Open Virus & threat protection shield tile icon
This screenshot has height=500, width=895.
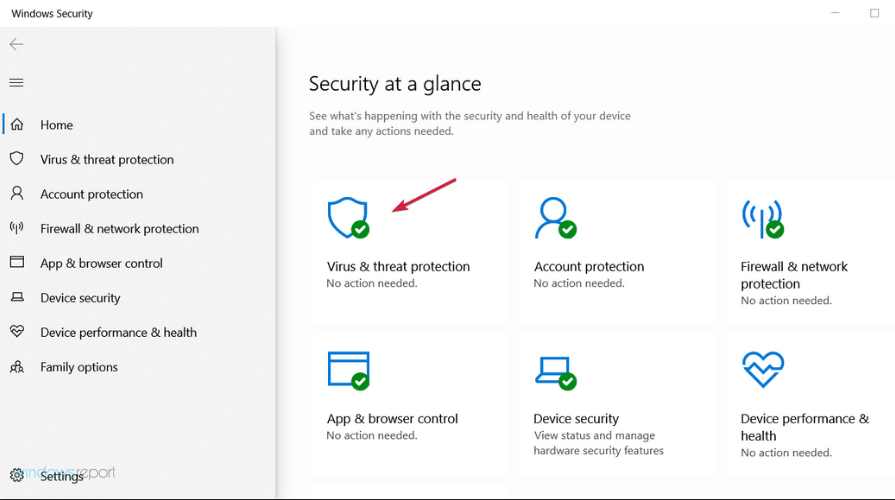(x=348, y=217)
